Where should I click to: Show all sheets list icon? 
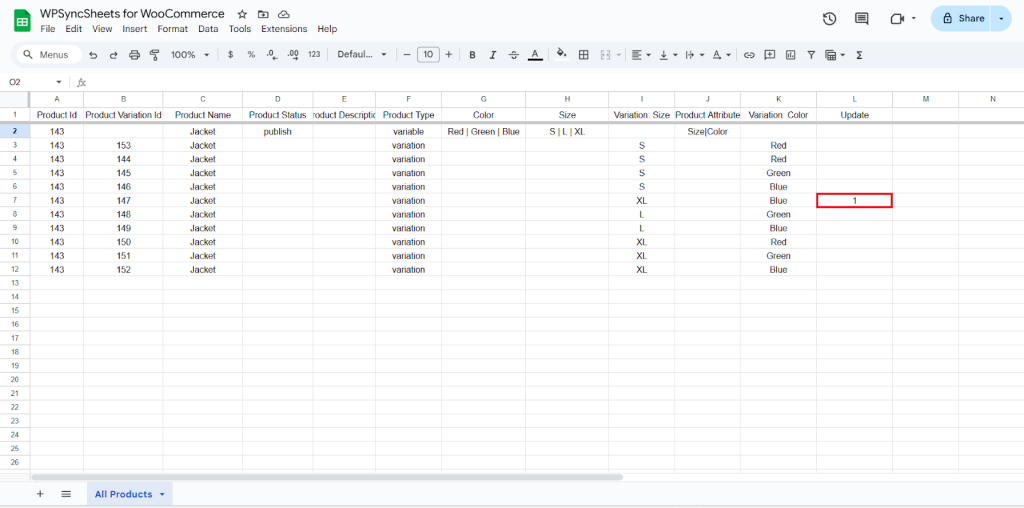click(66, 494)
